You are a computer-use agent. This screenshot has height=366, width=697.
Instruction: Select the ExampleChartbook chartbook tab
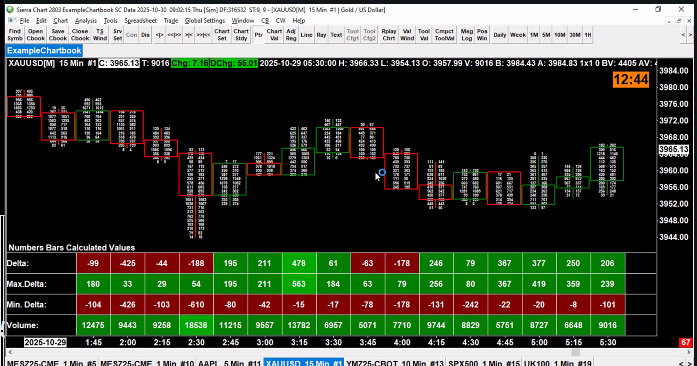44,50
